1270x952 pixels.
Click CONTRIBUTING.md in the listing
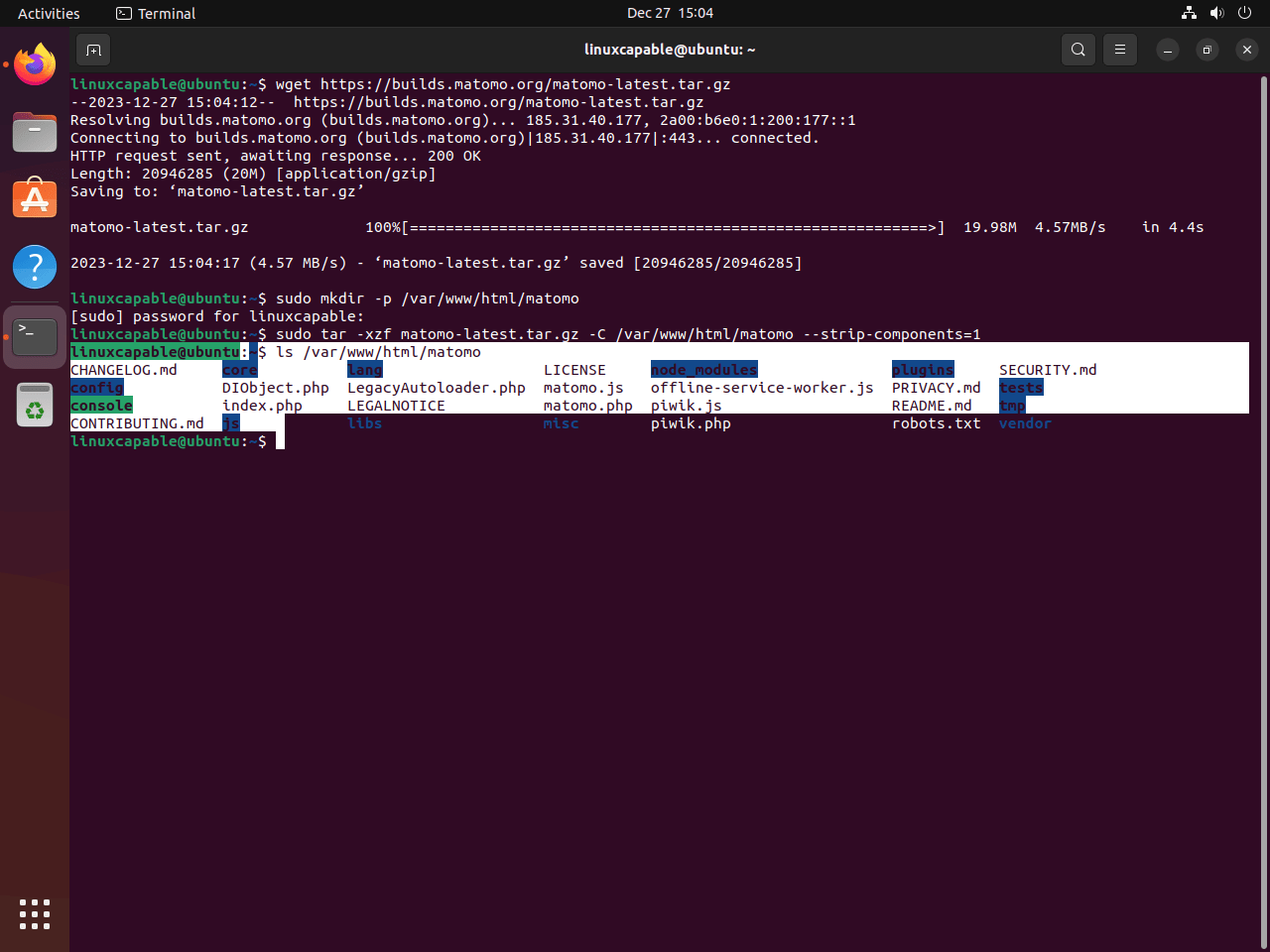pos(137,423)
